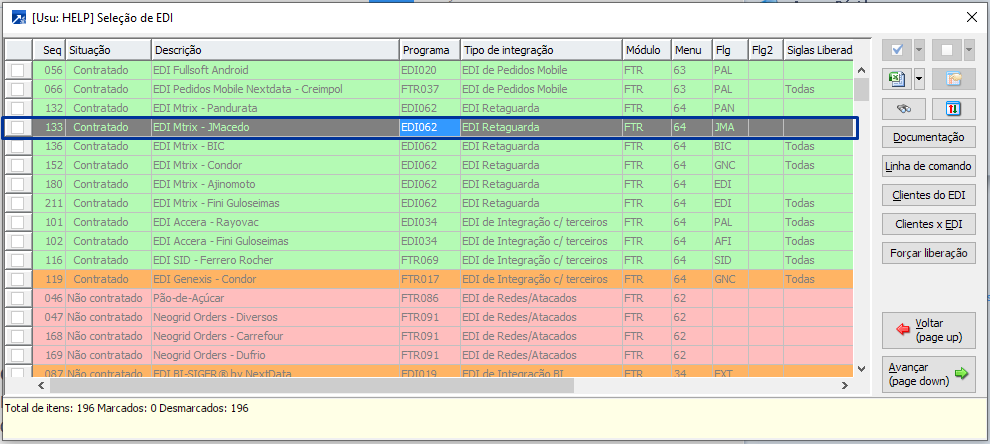Viewport: 990px width, 444px height.
Task: Open the Documentação button
Action: [x=929, y=137]
